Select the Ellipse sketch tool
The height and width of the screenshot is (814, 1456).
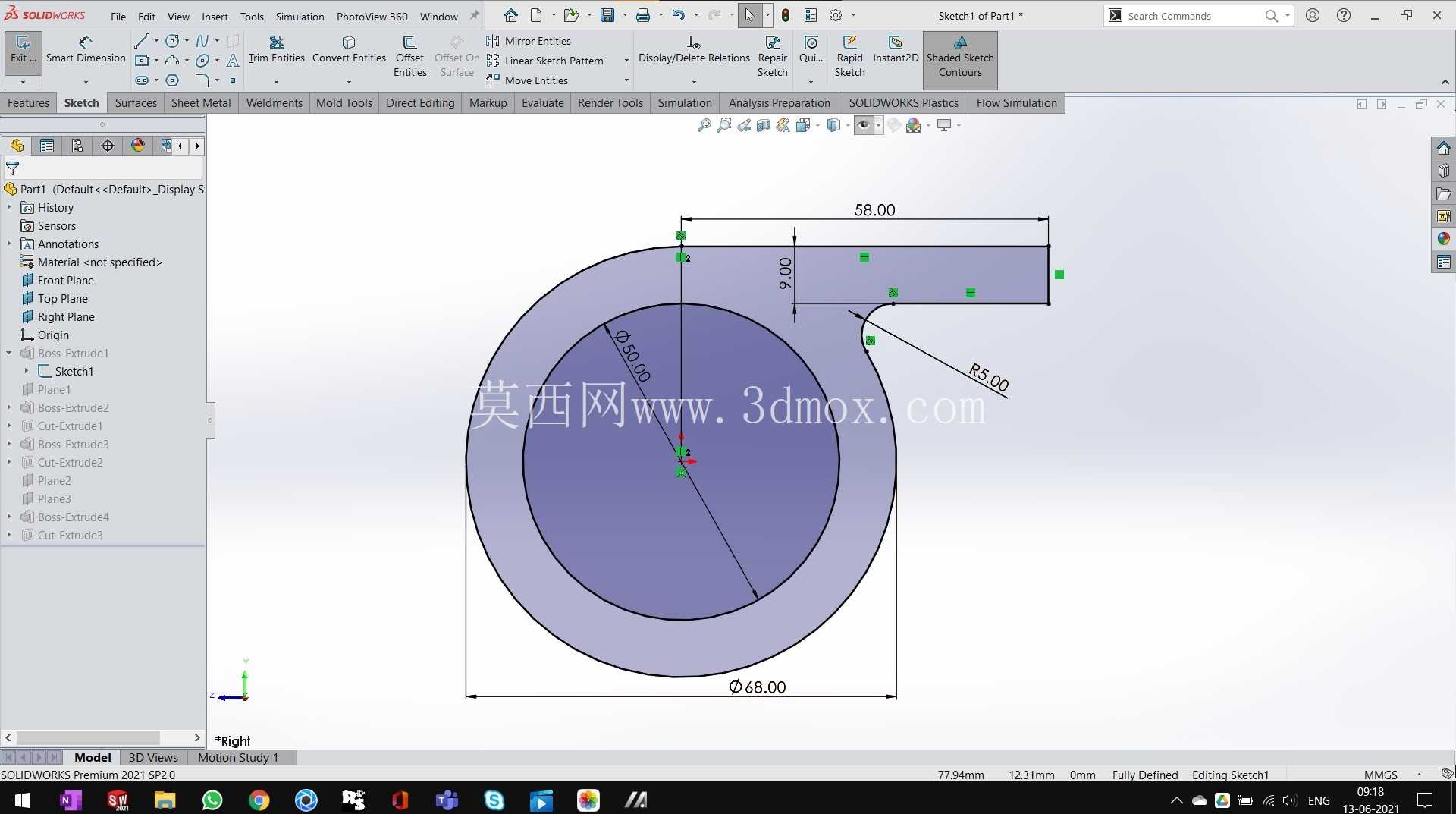tap(202, 61)
